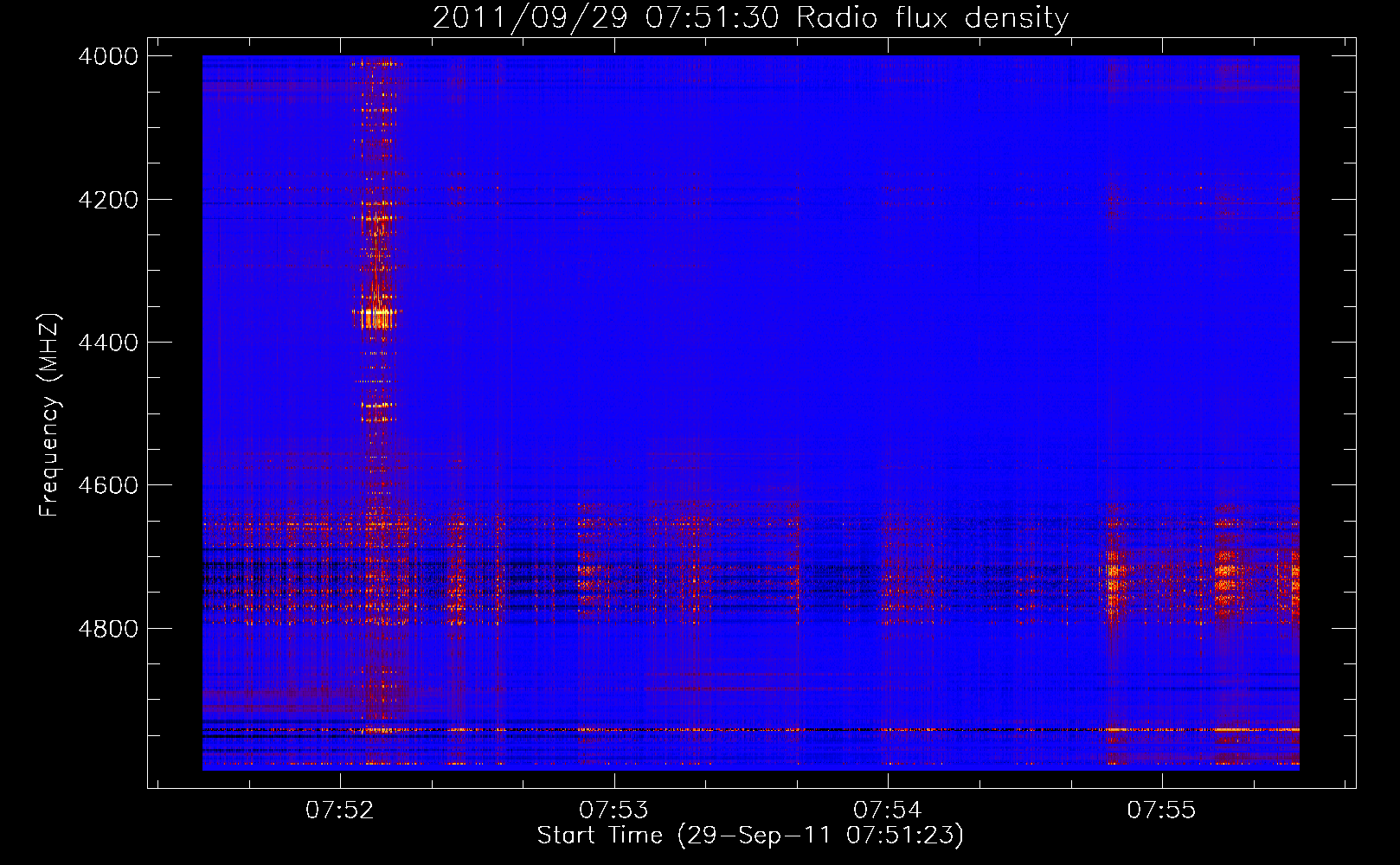Click the 07:53 time tick label
This screenshot has width=1400, height=865.
click(x=613, y=810)
